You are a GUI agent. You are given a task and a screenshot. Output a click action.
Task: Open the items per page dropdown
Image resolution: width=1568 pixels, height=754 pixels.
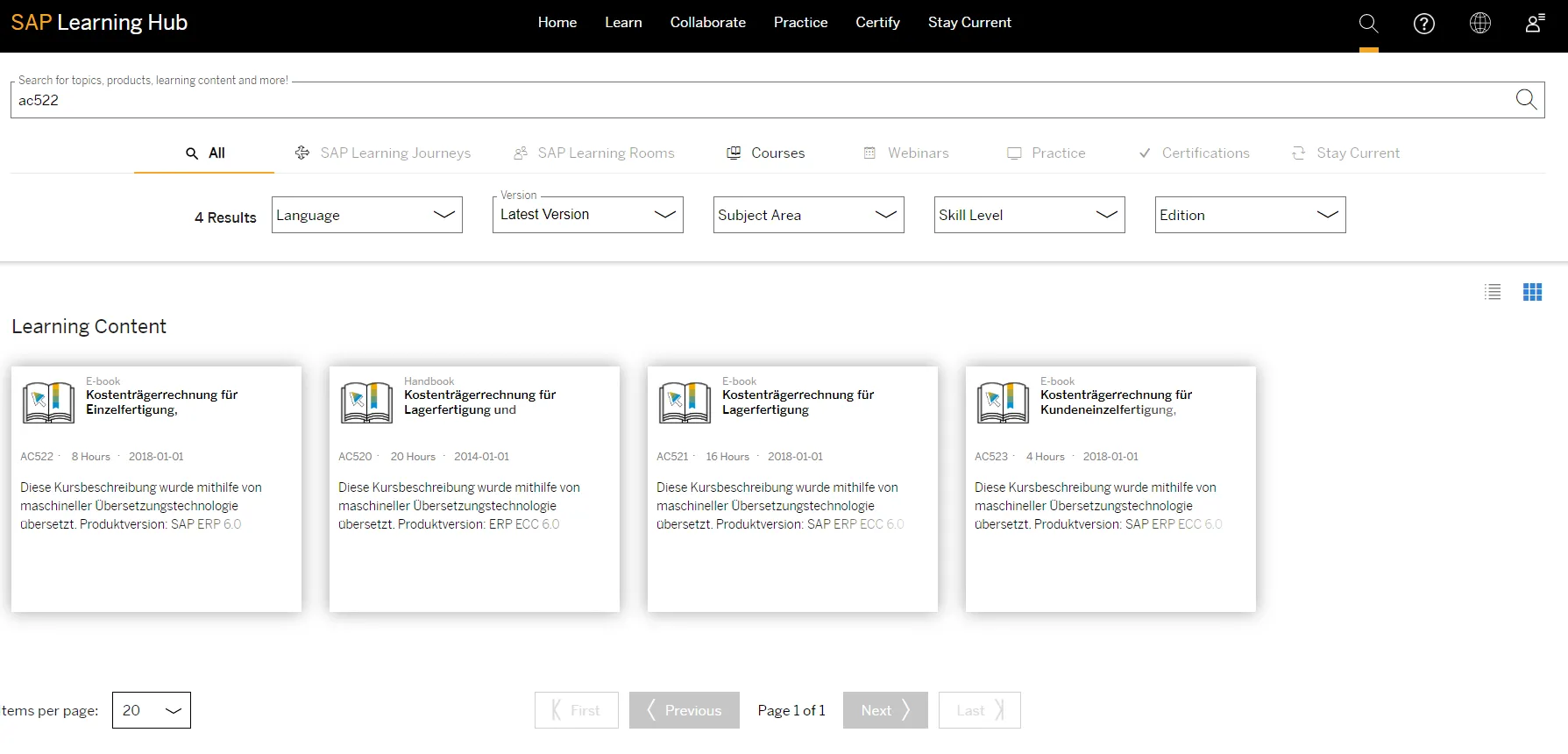(x=152, y=710)
